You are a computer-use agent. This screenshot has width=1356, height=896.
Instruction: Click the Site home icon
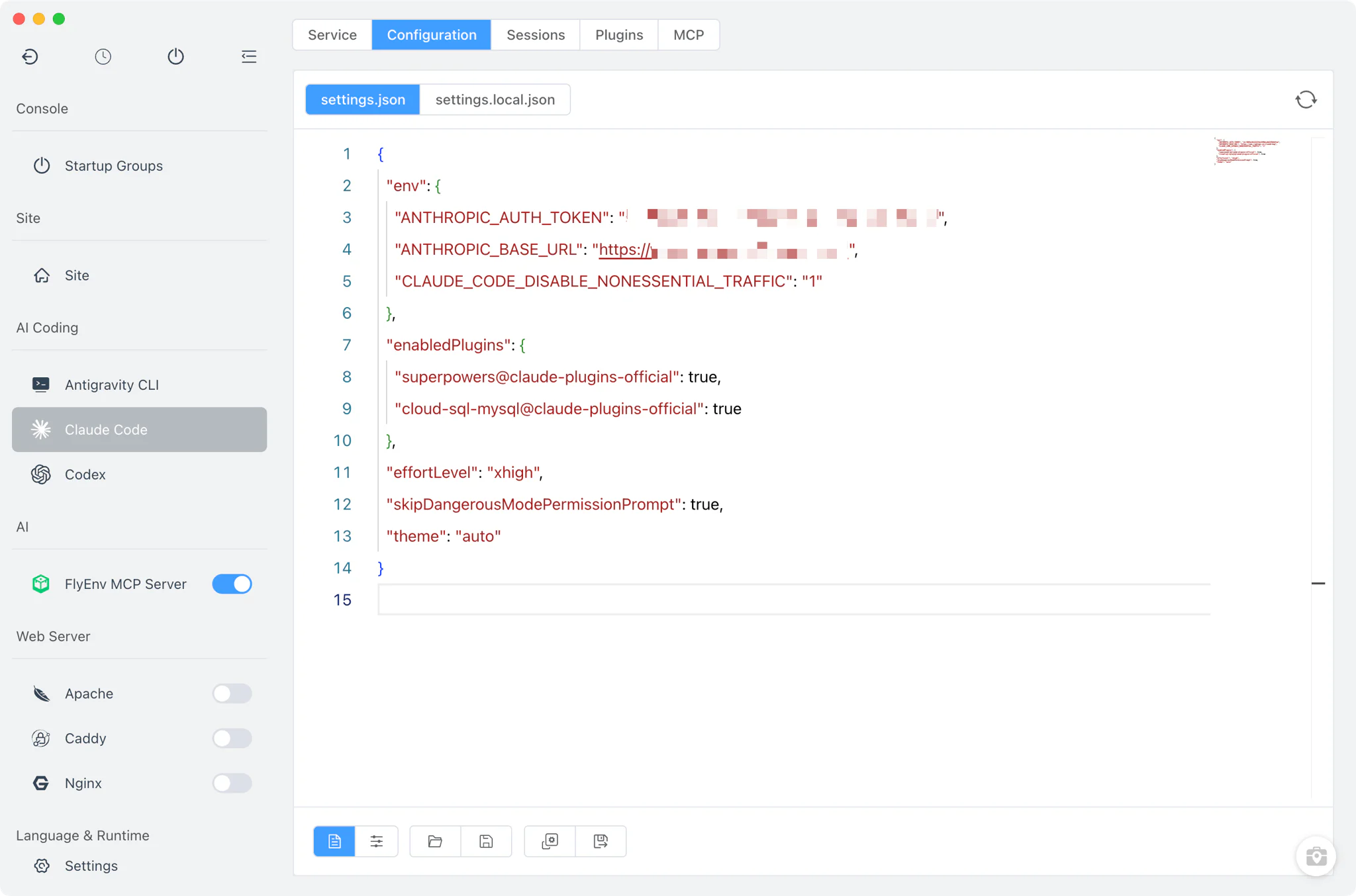pyautogui.click(x=42, y=275)
